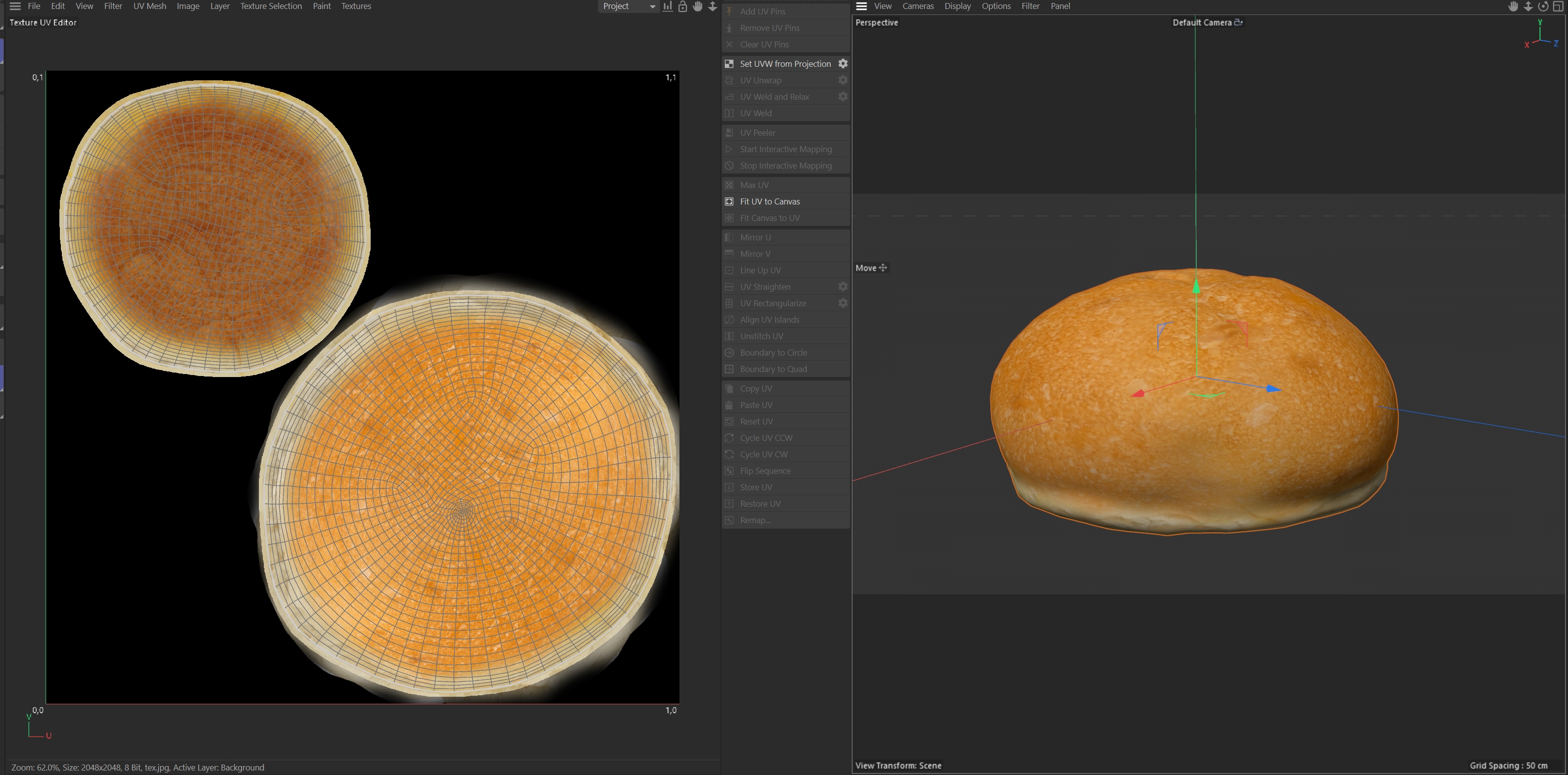Open the UV Mesh menu
This screenshot has height=775, width=1568.
pos(150,6)
